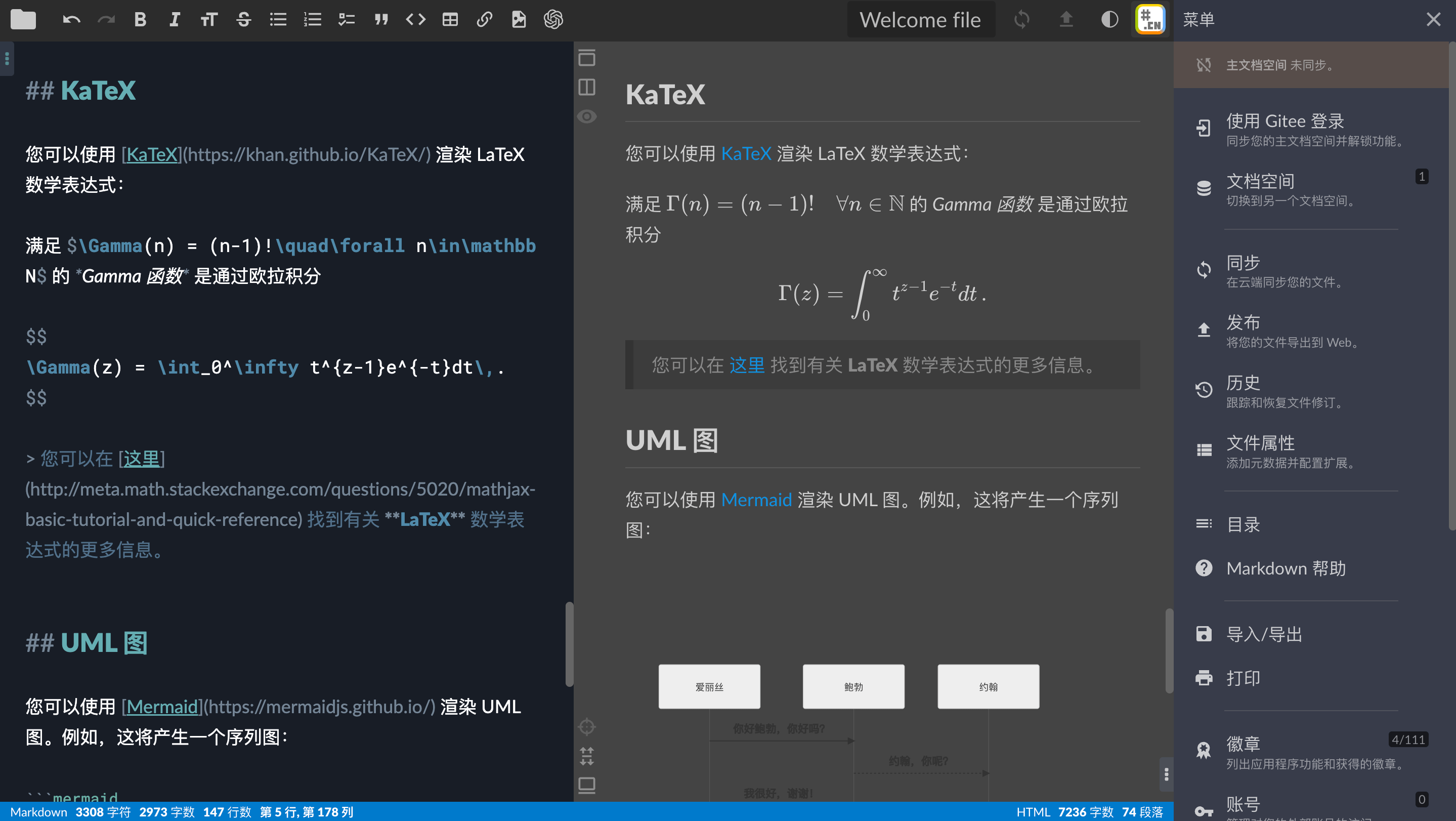Toggle dark/light theme contrast icon
Viewport: 1456px width, 821px height.
click(1110, 20)
